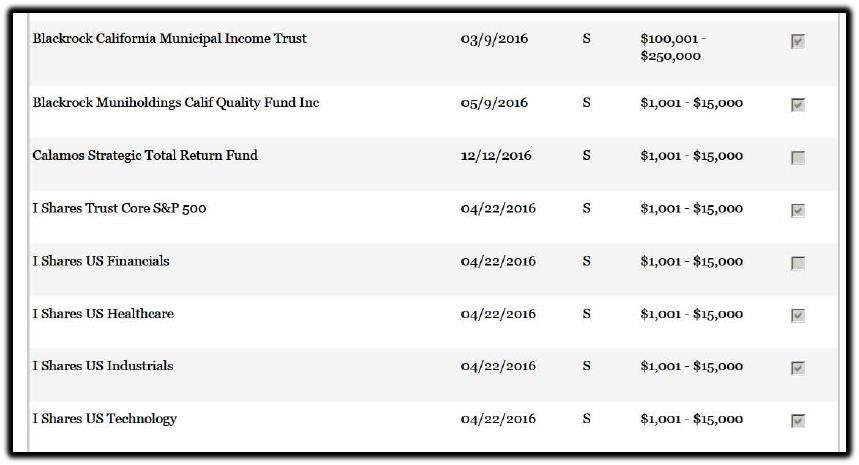This screenshot has height=465, width=859.
Task: Click the 05/9/2016 transaction date
Action: click(494, 103)
